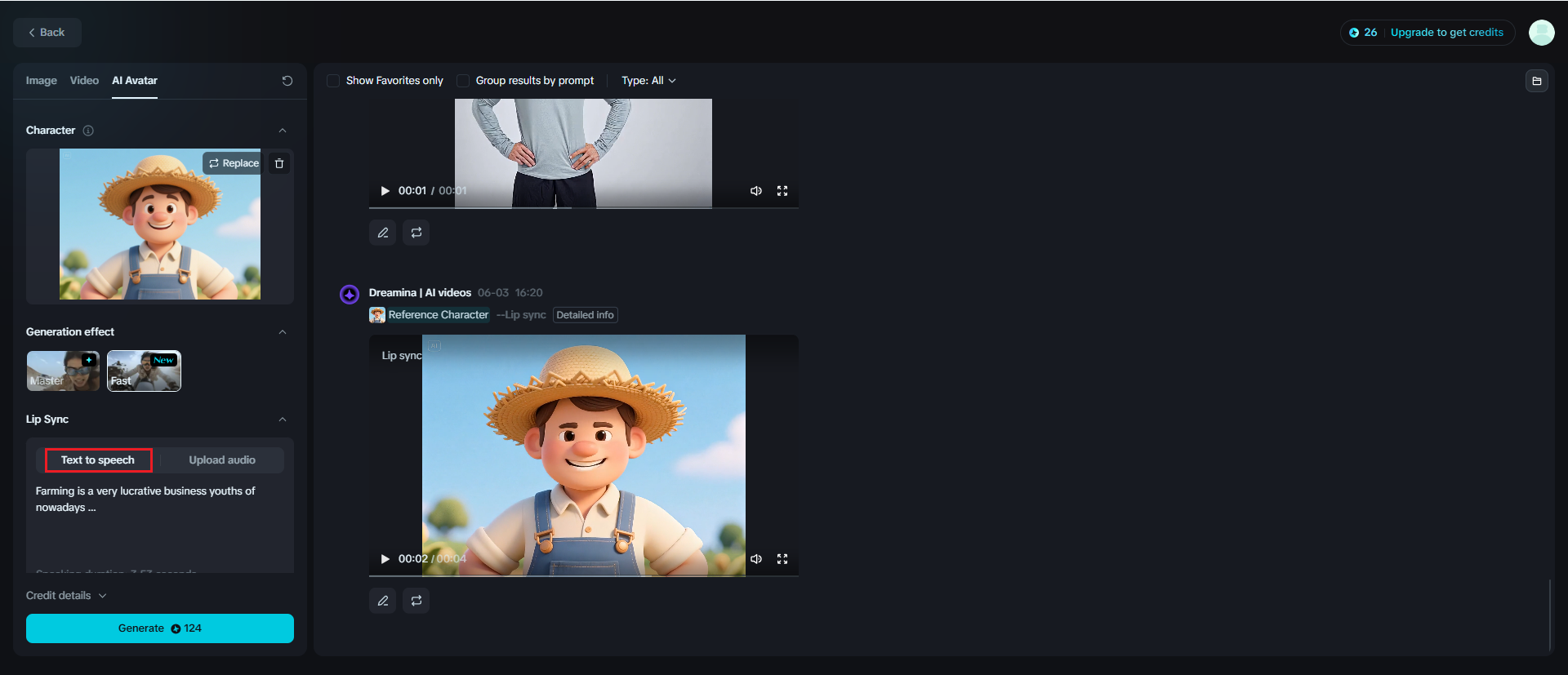
Task: Click the 'Lip sync' label on farmer video
Action: pyautogui.click(x=402, y=356)
